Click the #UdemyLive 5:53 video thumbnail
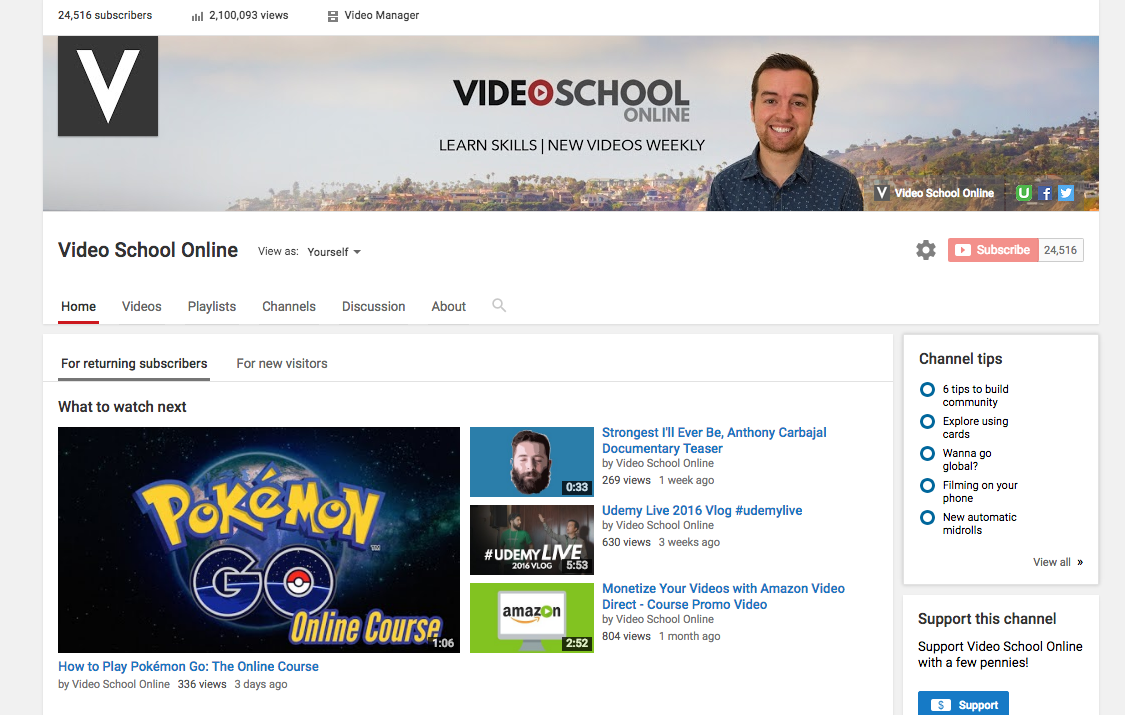Image resolution: width=1125 pixels, height=715 pixels. tap(532, 540)
